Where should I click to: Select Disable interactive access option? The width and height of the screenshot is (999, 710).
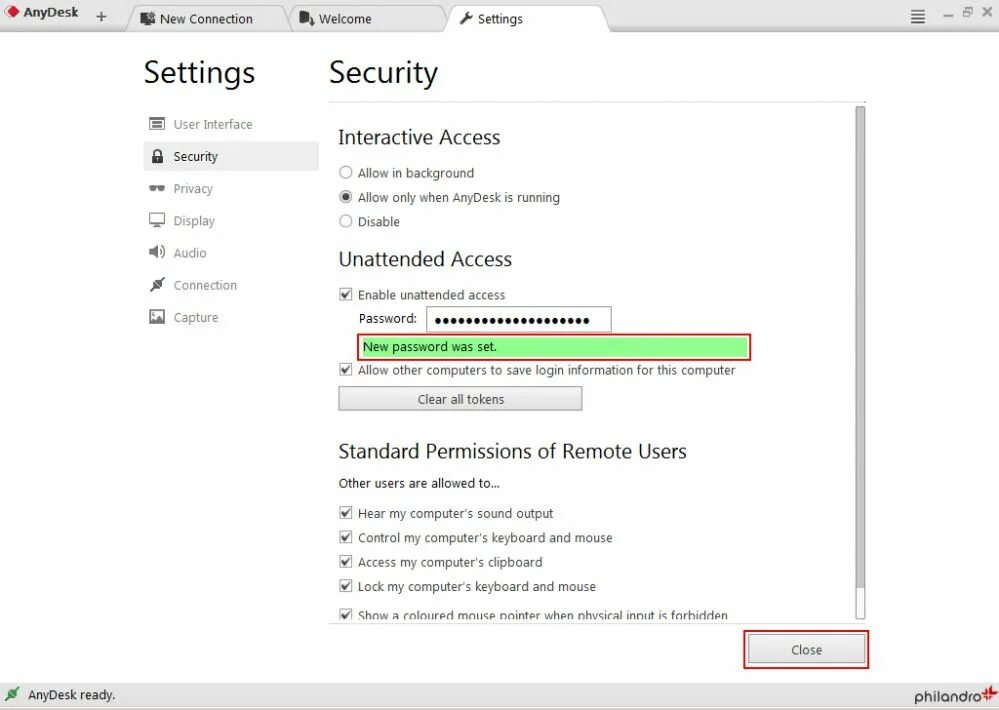tap(345, 221)
